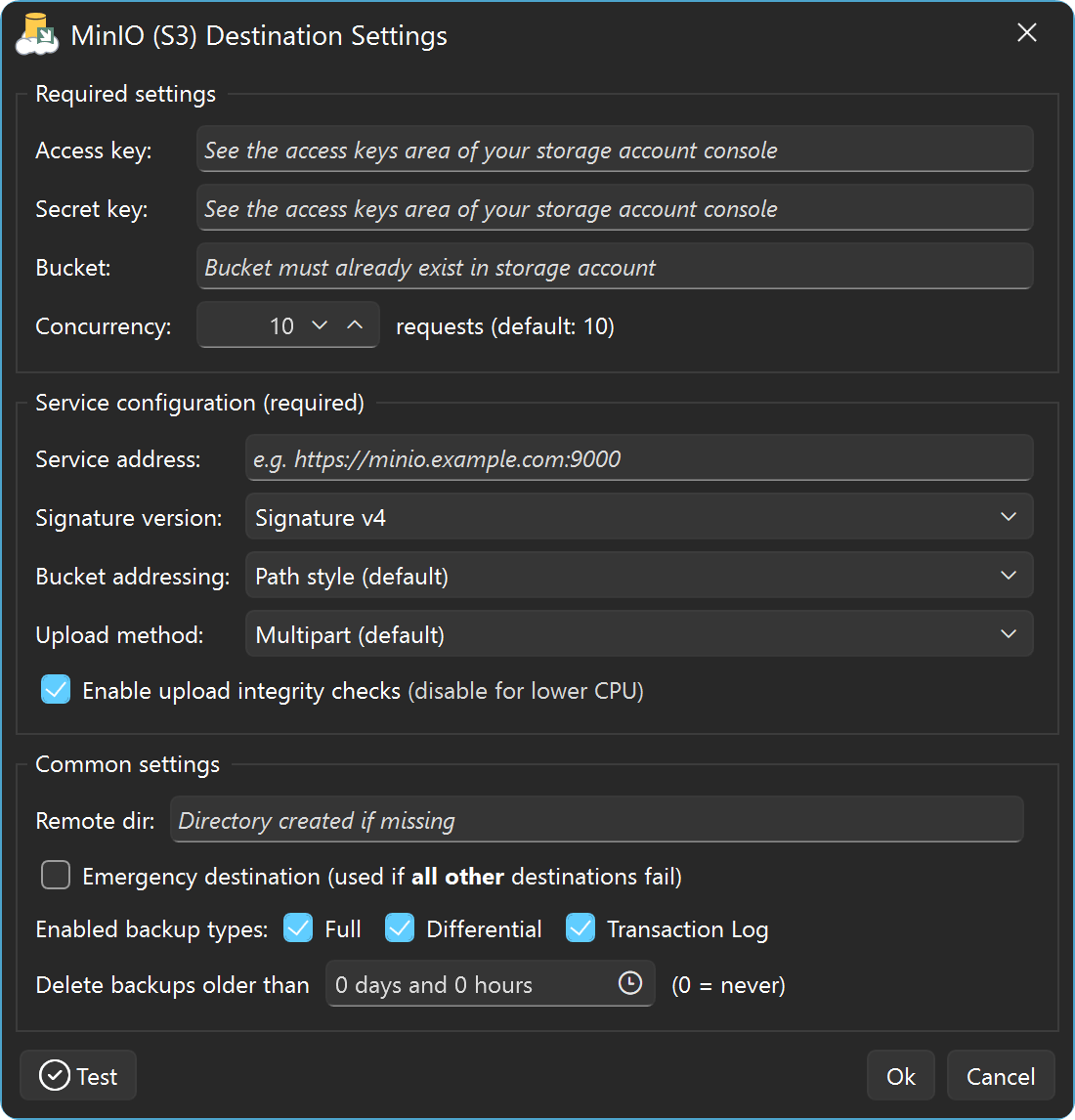Click the MinIO destination icon in title bar
1075x1120 pixels.
(x=37, y=33)
